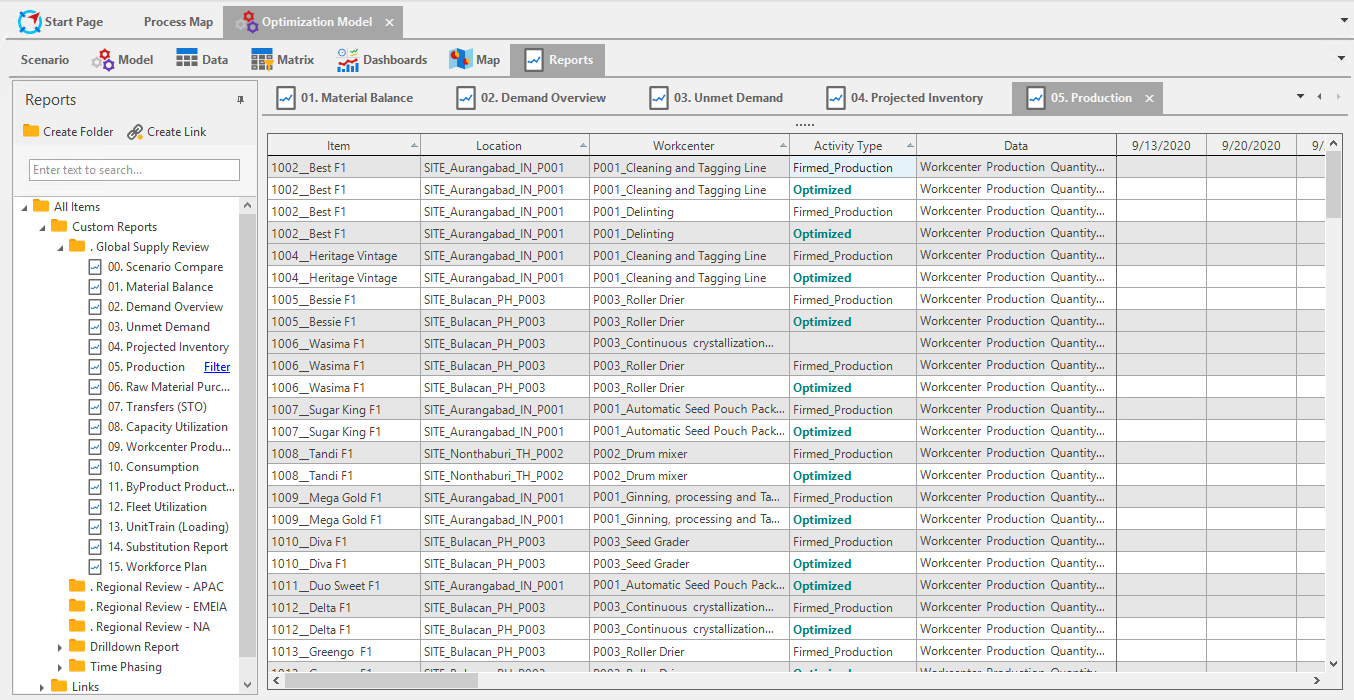Image resolution: width=1354 pixels, height=700 pixels.
Task: Sort by the Data column header
Action: [1016, 146]
